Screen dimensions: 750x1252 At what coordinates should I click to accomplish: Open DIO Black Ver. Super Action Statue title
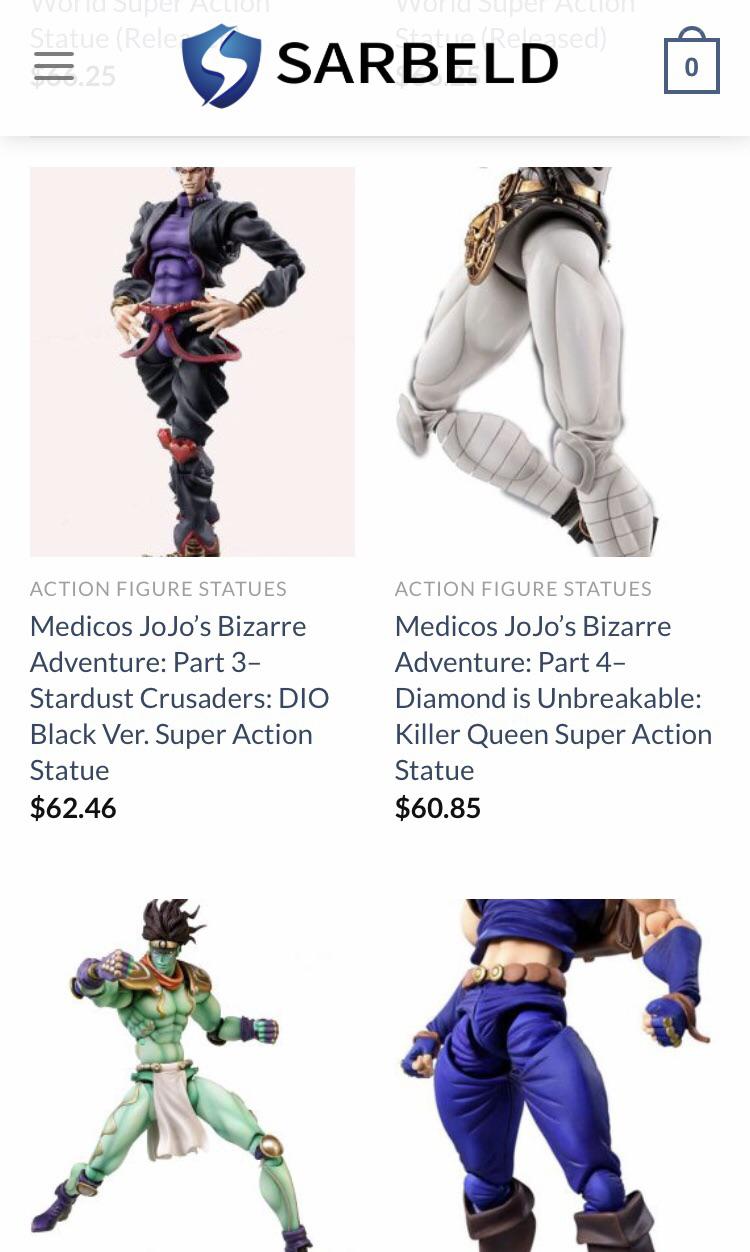pyautogui.click(x=180, y=698)
